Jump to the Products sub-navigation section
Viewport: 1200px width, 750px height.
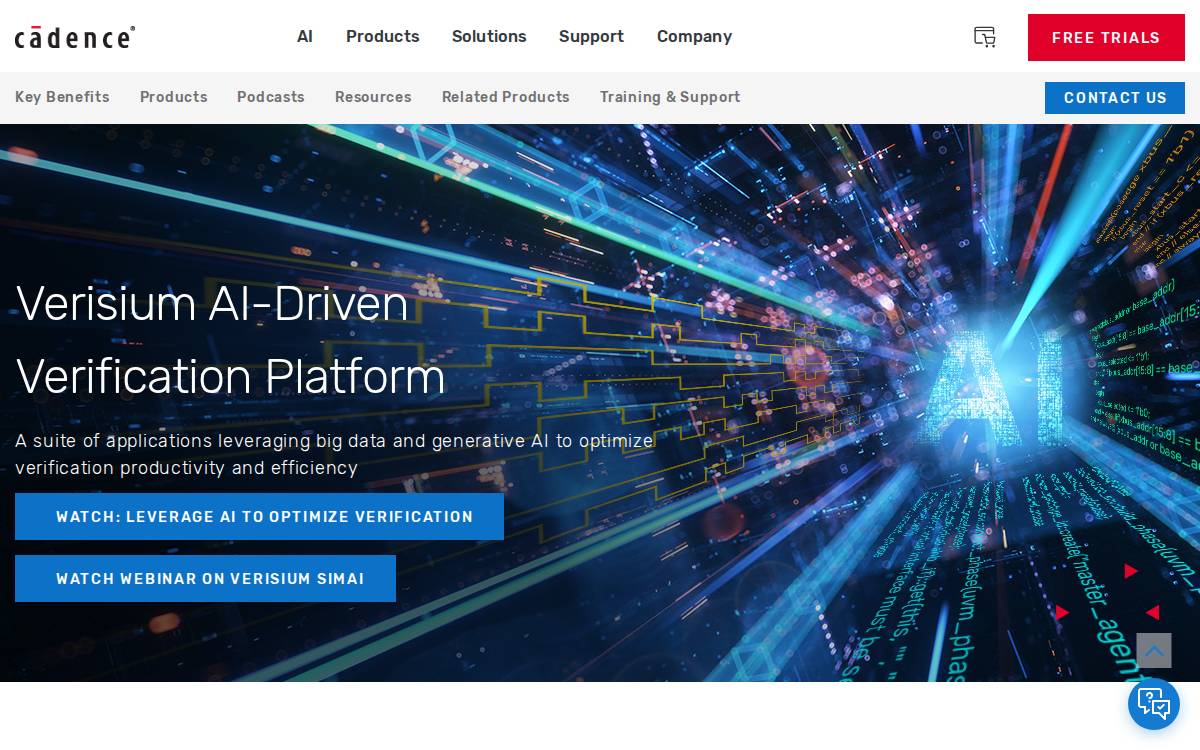(174, 97)
